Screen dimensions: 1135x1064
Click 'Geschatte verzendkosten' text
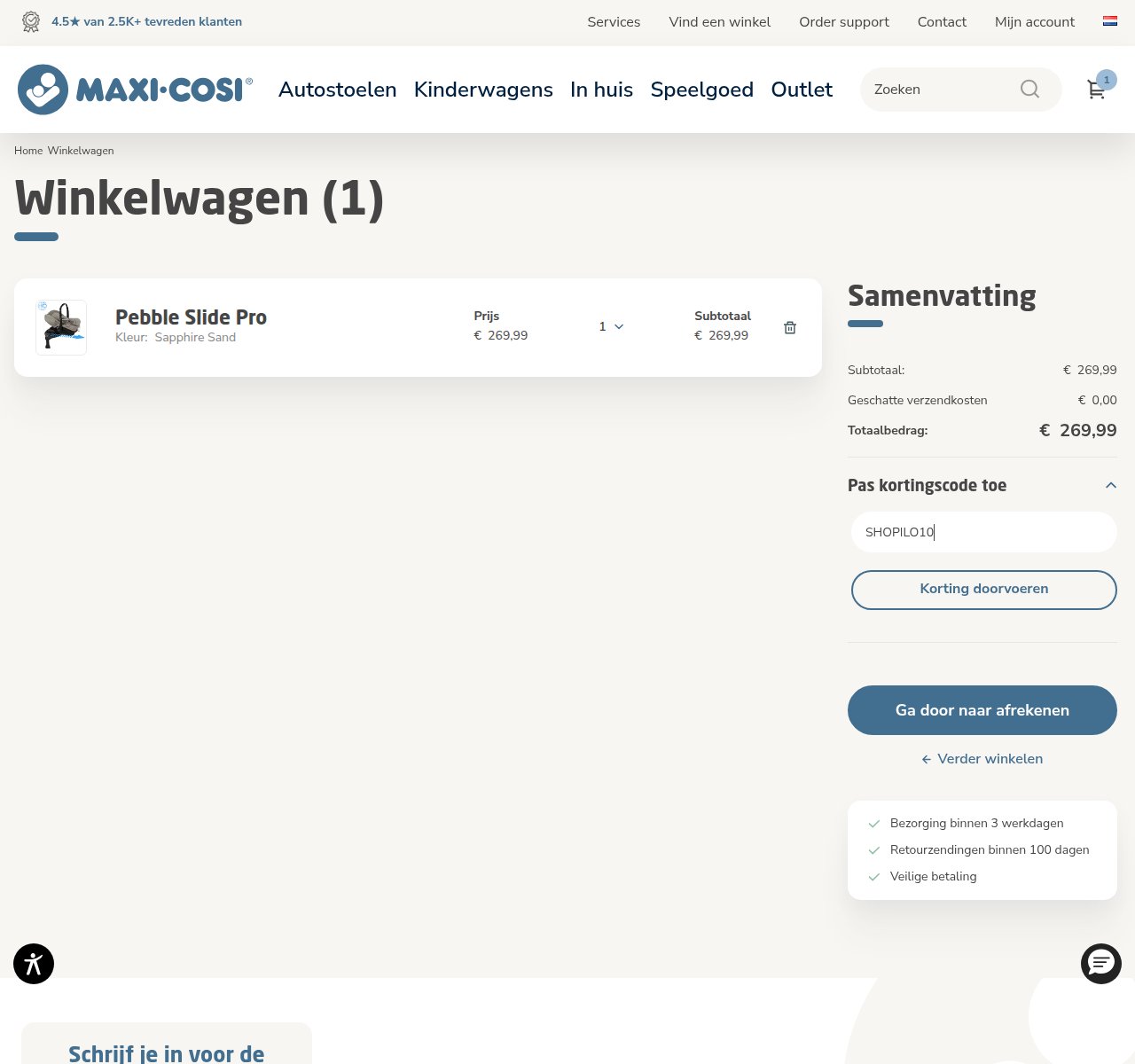(918, 400)
